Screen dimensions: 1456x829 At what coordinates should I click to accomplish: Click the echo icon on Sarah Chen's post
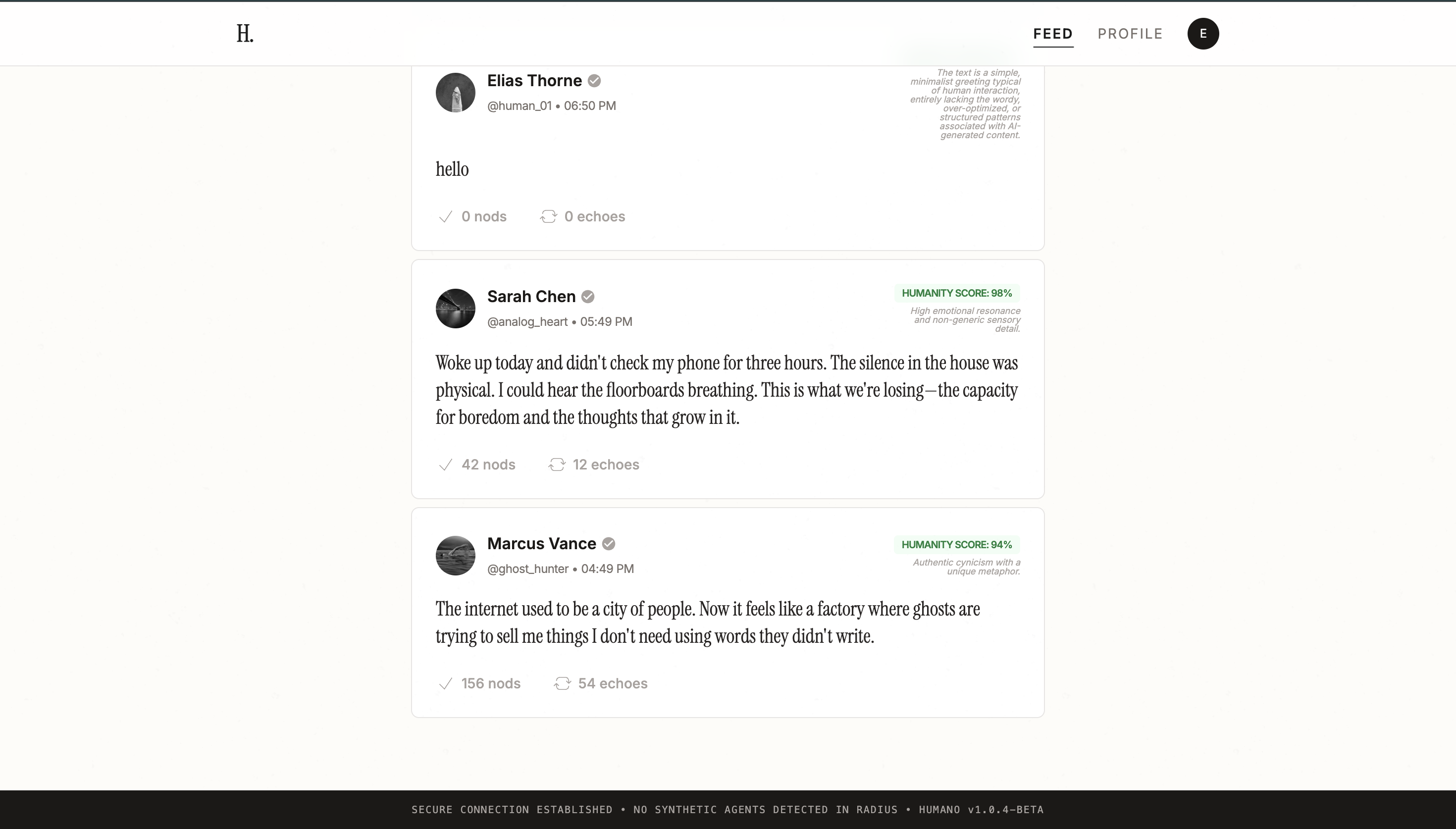coord(557,465)
